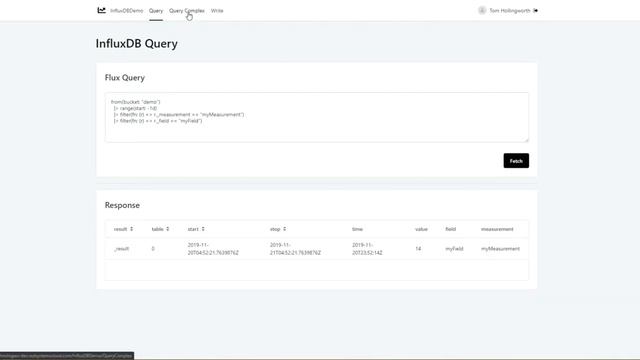
Task: Click the start timestamp cell
Action: [x=213, y=249]
